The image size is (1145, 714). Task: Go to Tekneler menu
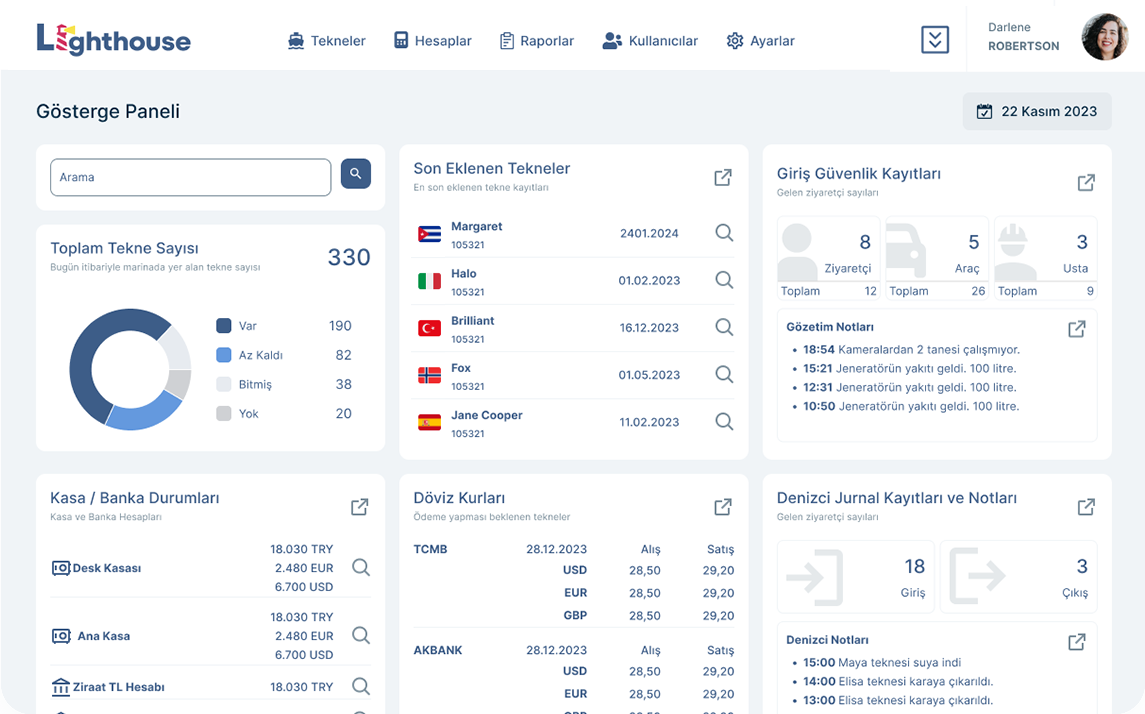click(x=326, y=41)
